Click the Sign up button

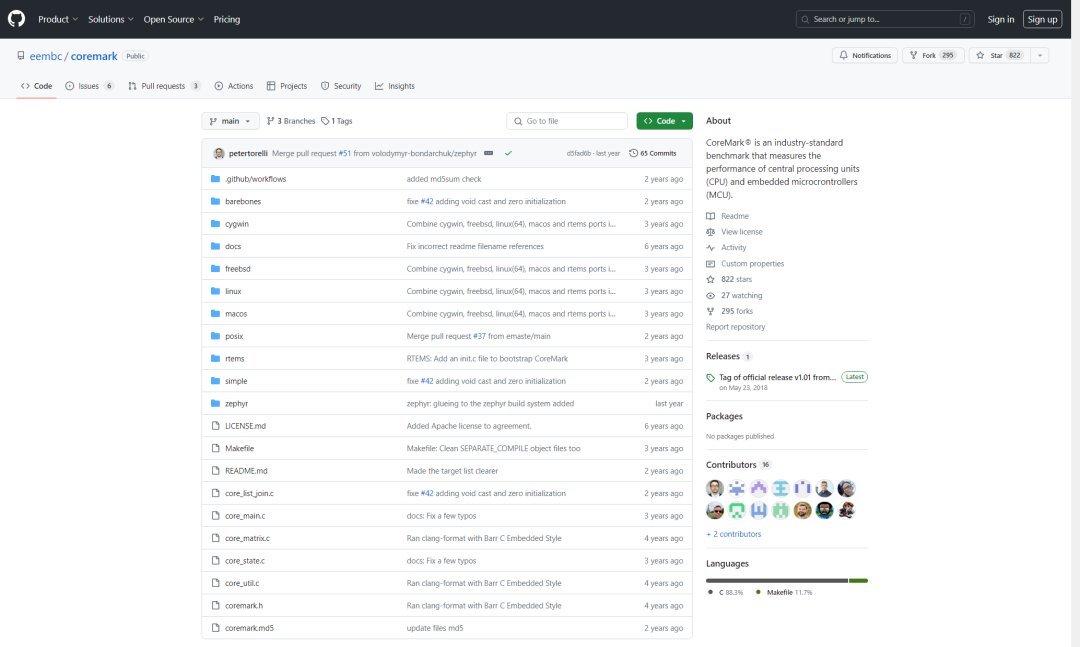click(1042, 19)
